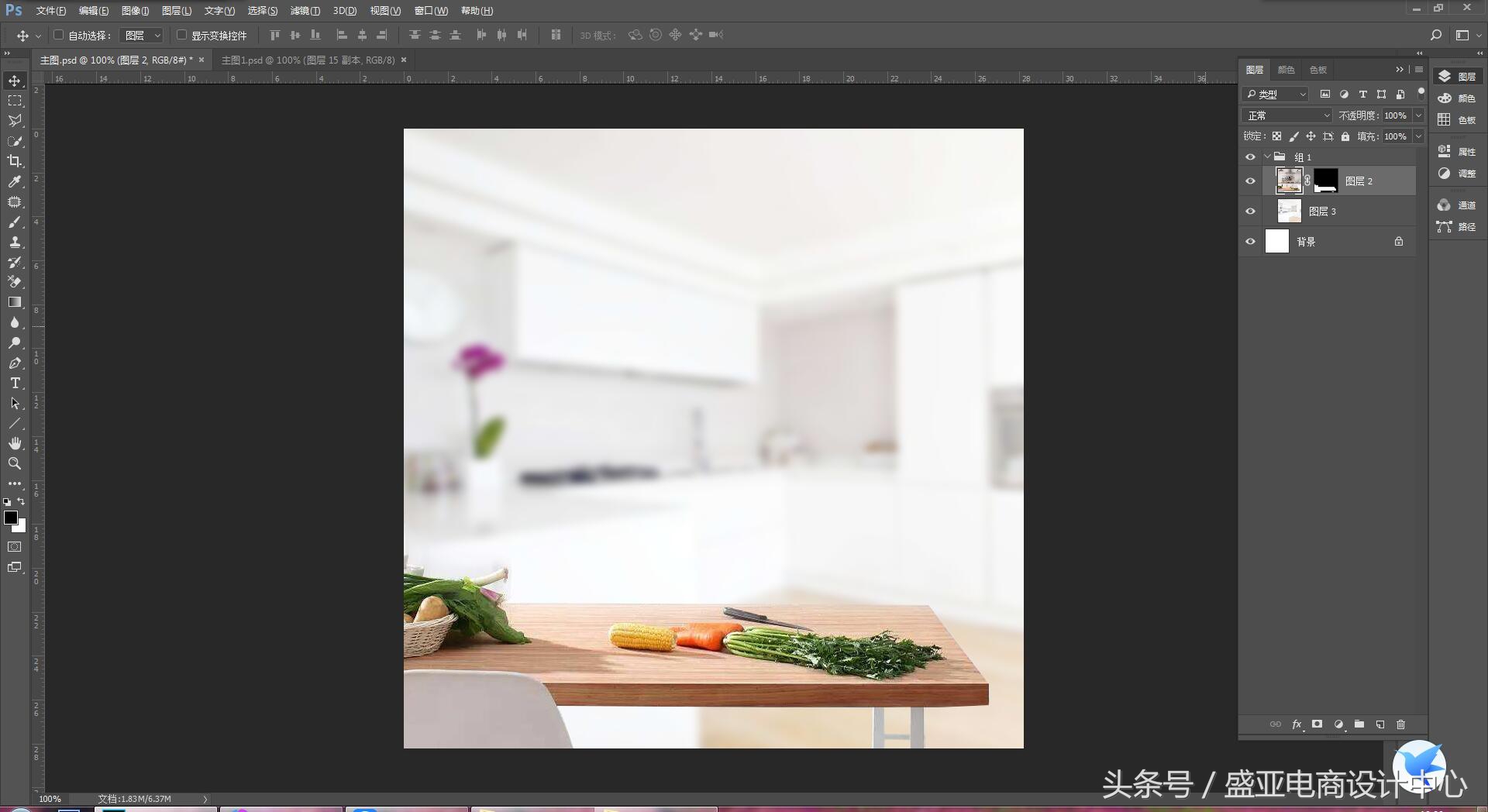Open the 属性 panel button

pos(1457,152)
